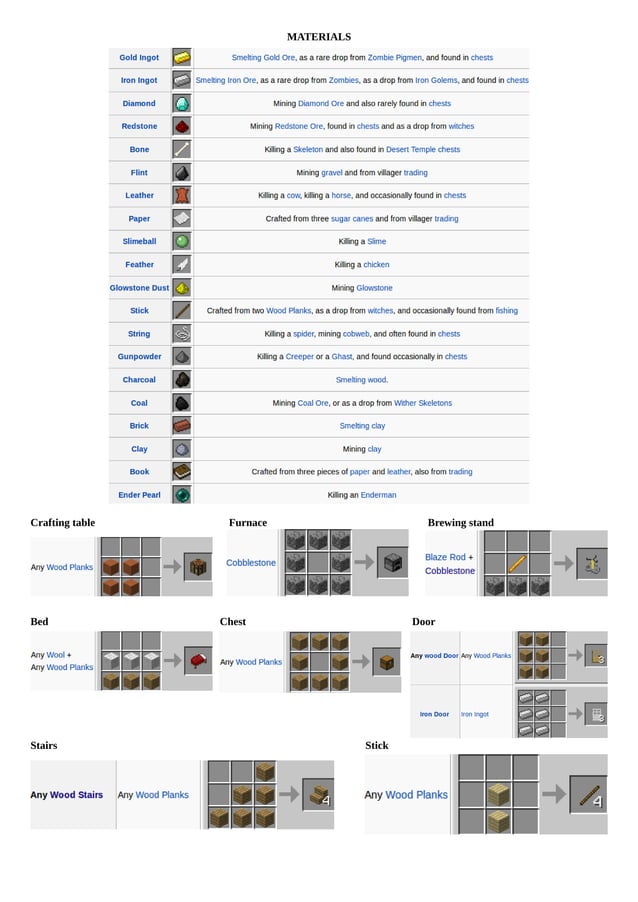Click the MATERIALS heading text

319,37
